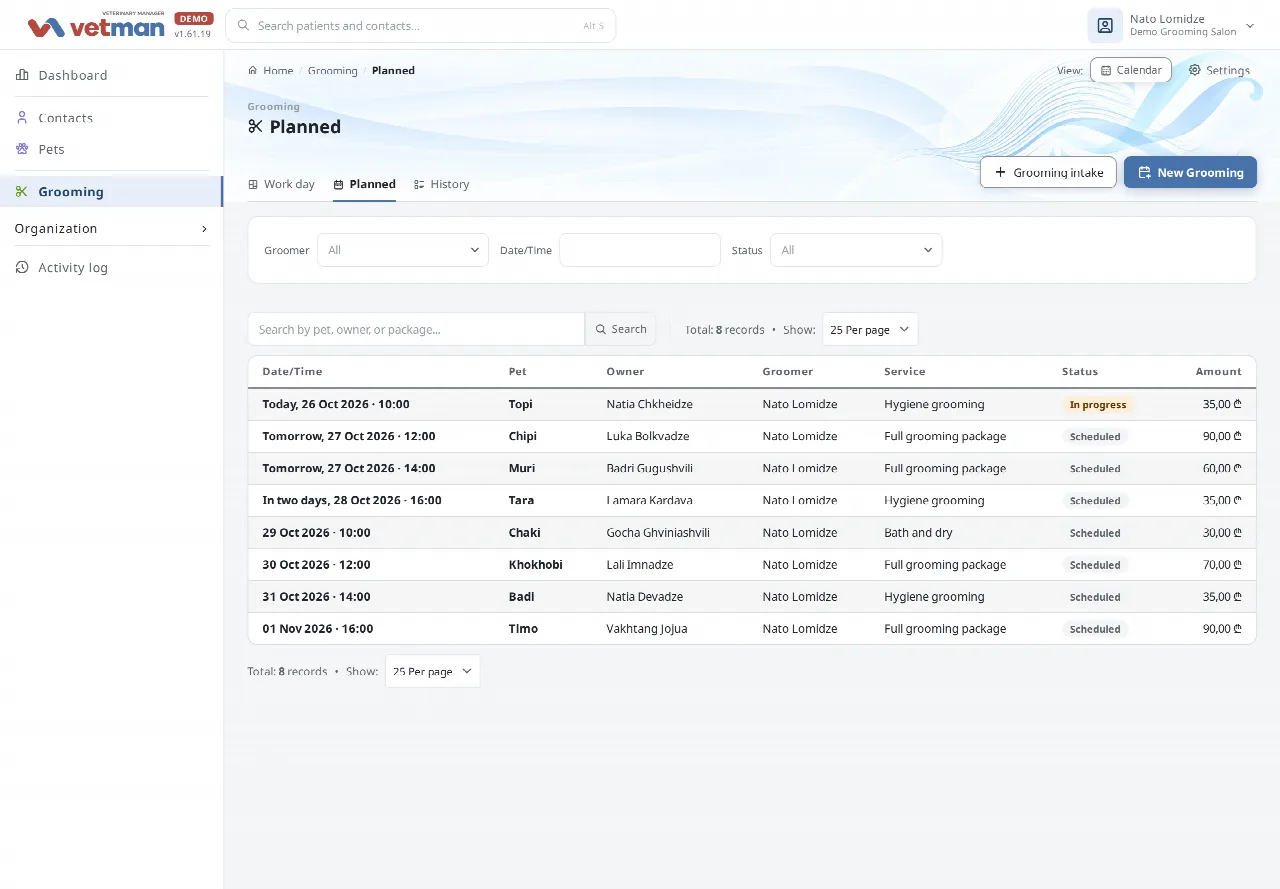Click the In two days, 28 Oct 2026 · 16:00 entry
This screenshot has width=1280, height=889.
[352, 500]
